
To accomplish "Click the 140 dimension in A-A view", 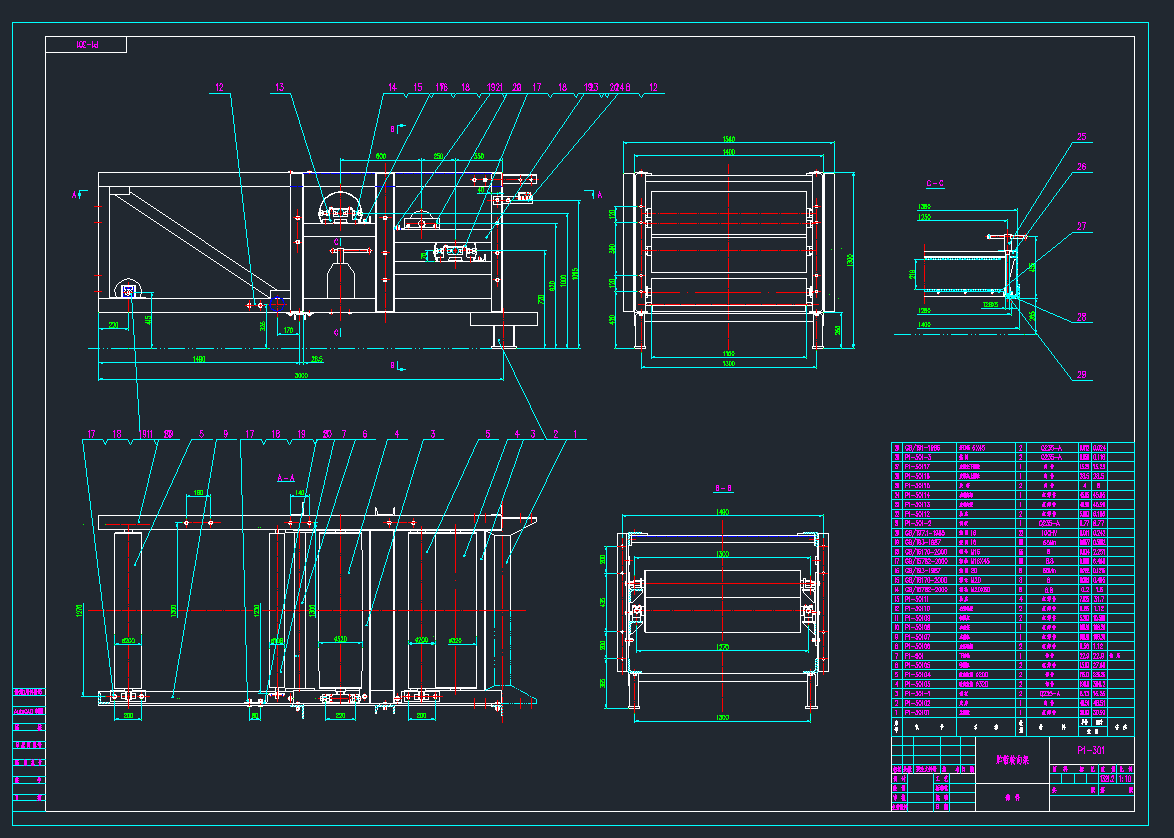I will [300, 493].
